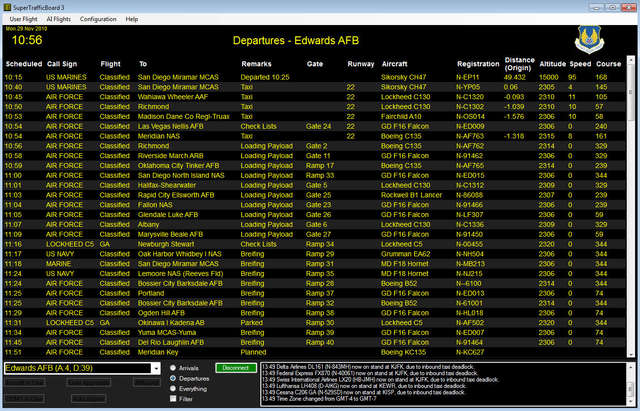Viewport: 640px width, 411px height.
Task: Click the Marysville Beale AFB destination
Action: [x=170, y=234]
